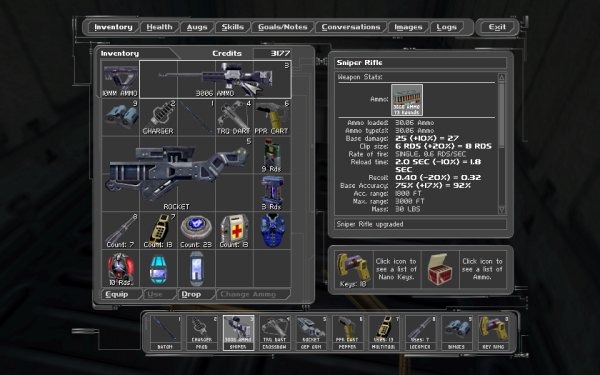Select belt slot 4 CROSSBOW

pyautogui.click(x=274, y=333)
